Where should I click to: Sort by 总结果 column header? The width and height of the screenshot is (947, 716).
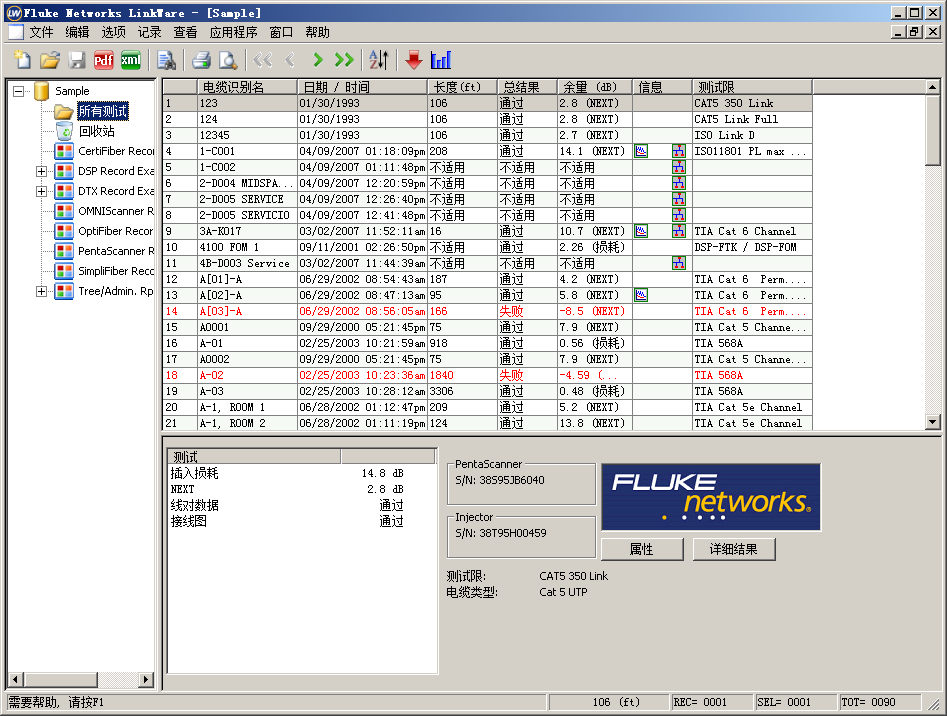pyautogui.click(x=527, y=88)
